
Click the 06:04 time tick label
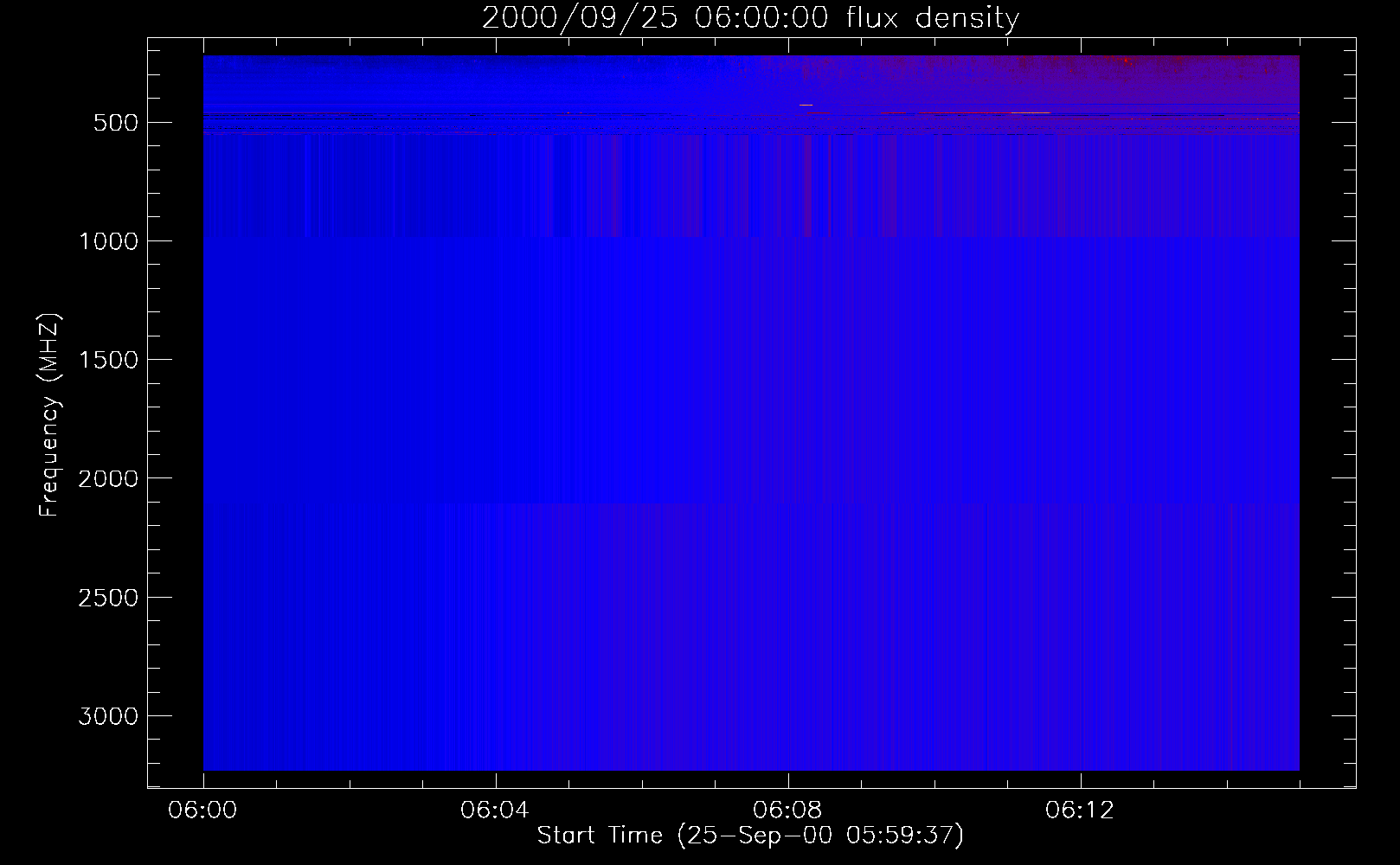click(x=495, y=811)
